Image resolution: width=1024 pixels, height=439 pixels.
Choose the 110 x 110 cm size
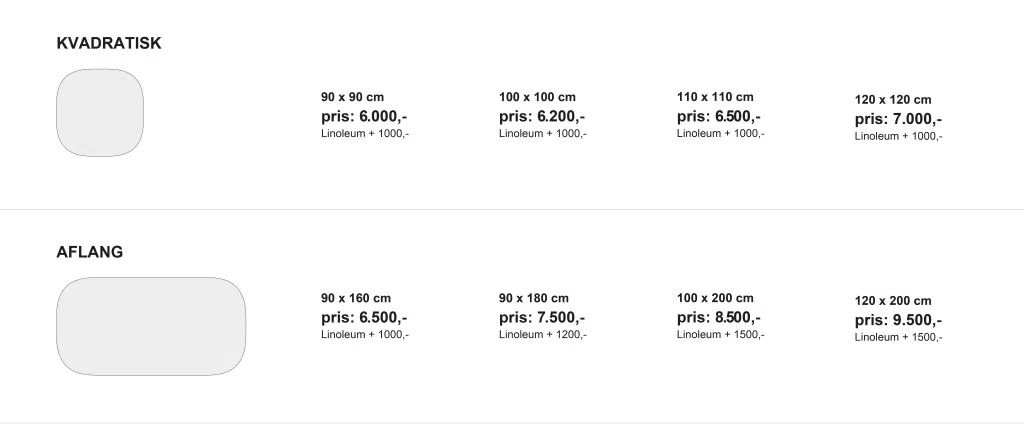[x=715, y=97]
